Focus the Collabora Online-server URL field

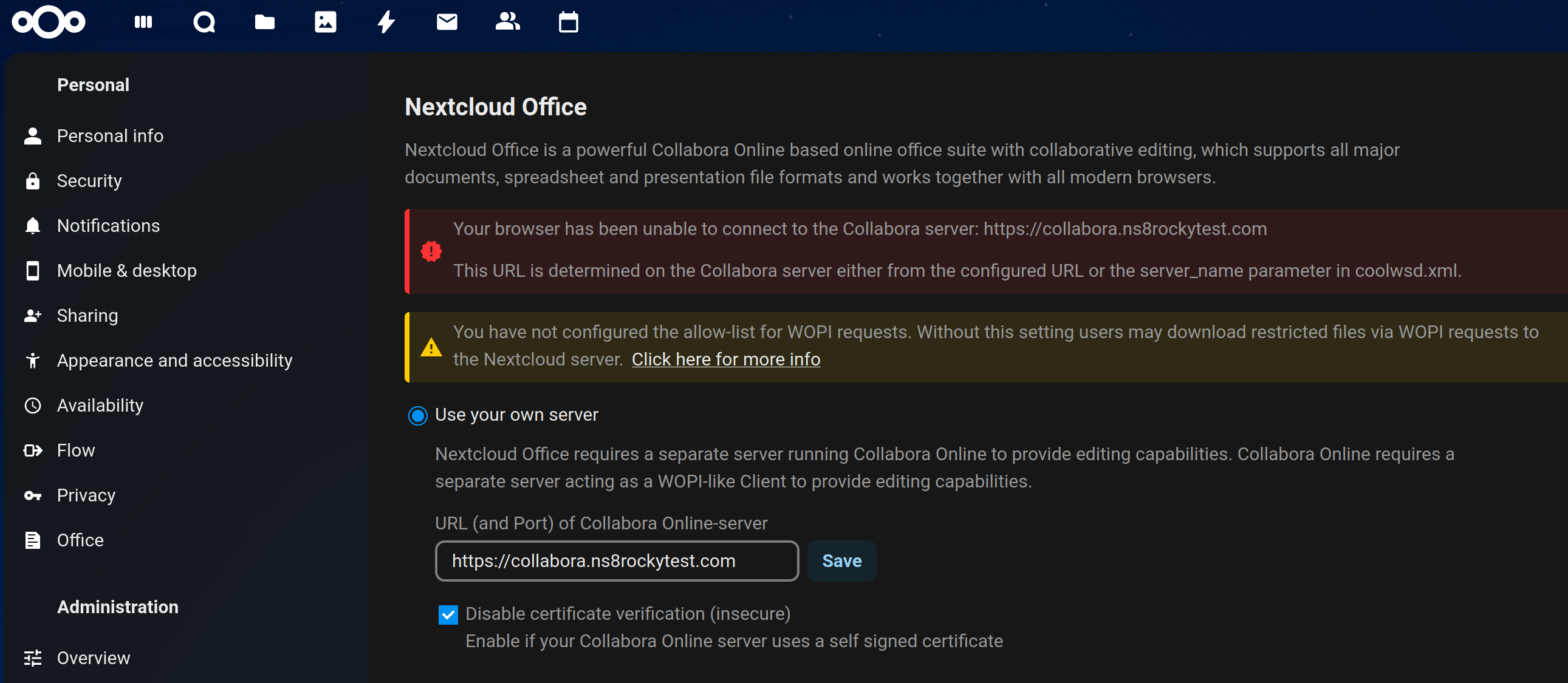[x=617, y=561]
